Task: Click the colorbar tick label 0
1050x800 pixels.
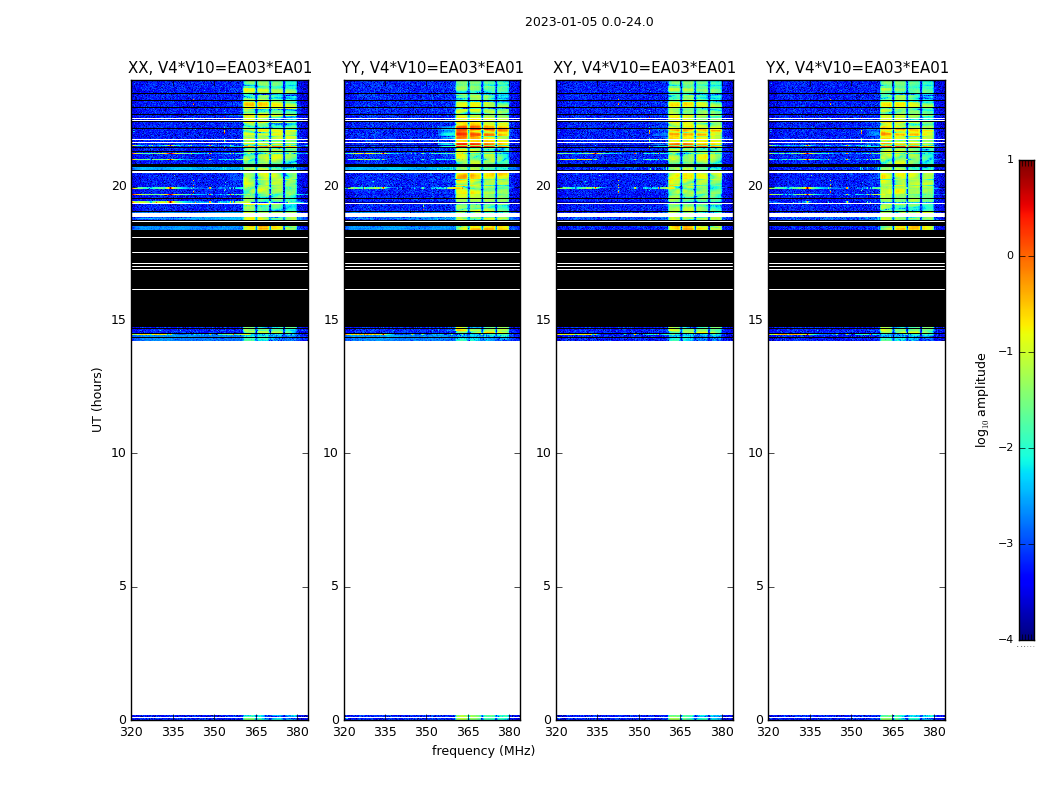Action: [x=1010, y=256]
